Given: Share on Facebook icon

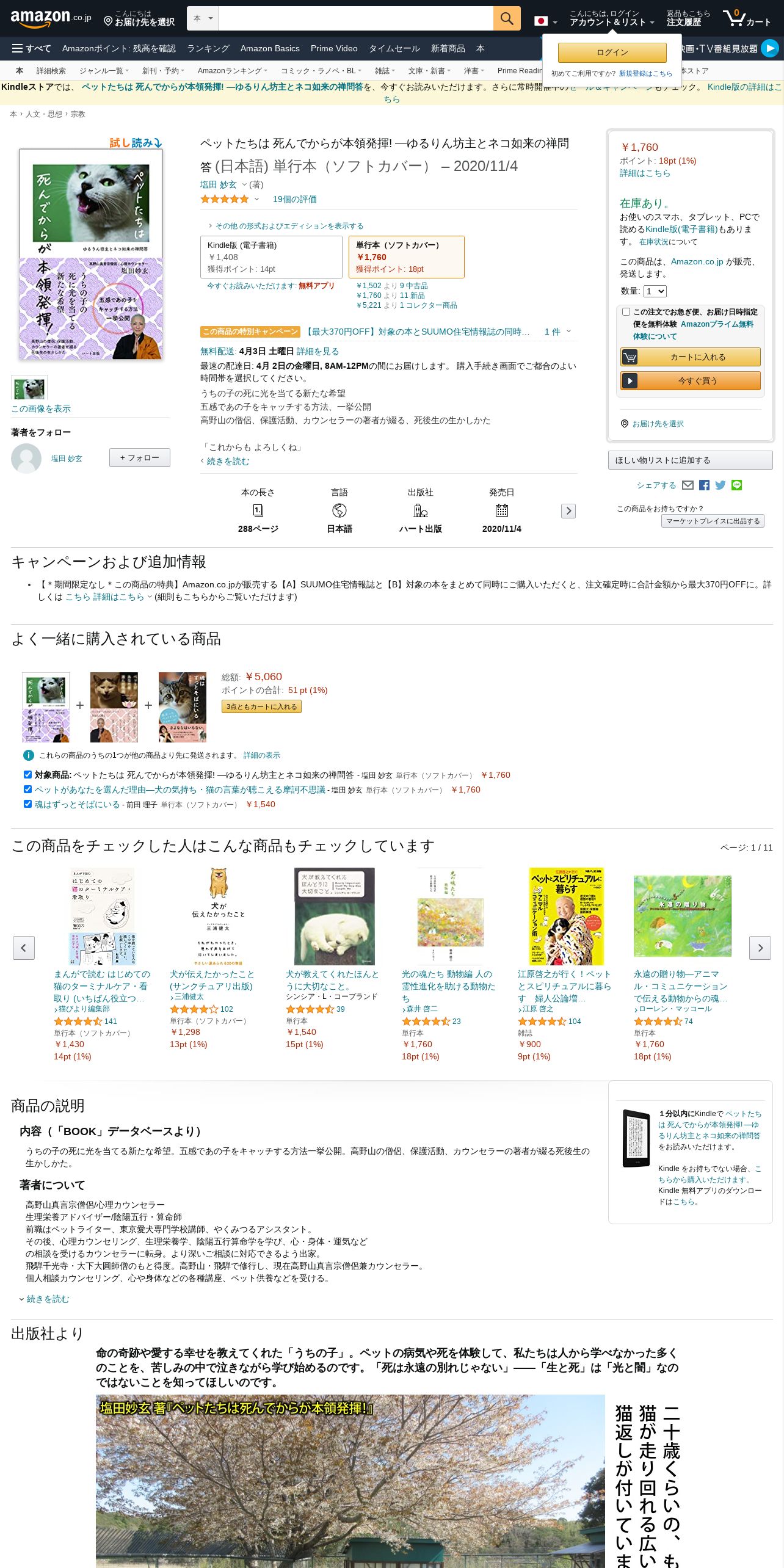Looking at the screenshot, I should 704,485.
